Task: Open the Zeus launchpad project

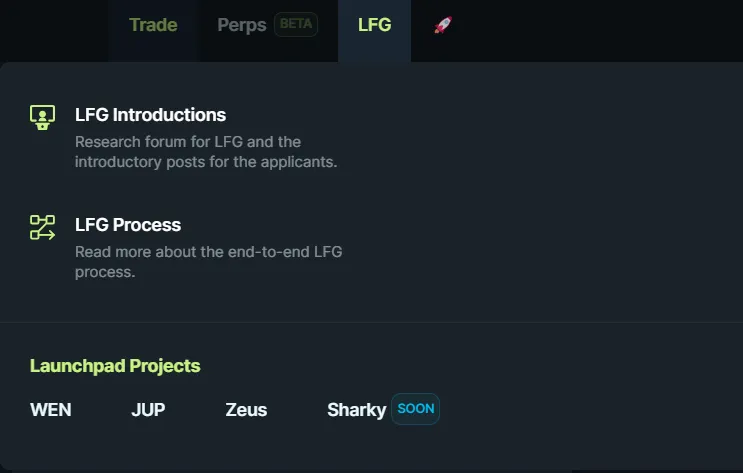Action: (x=246, y=409)
